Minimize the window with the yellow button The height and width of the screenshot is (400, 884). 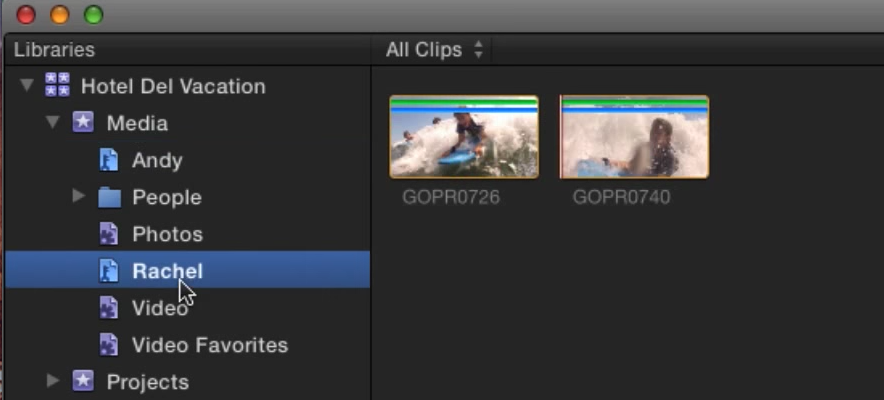pyautogui.click(x=60, y=15)
